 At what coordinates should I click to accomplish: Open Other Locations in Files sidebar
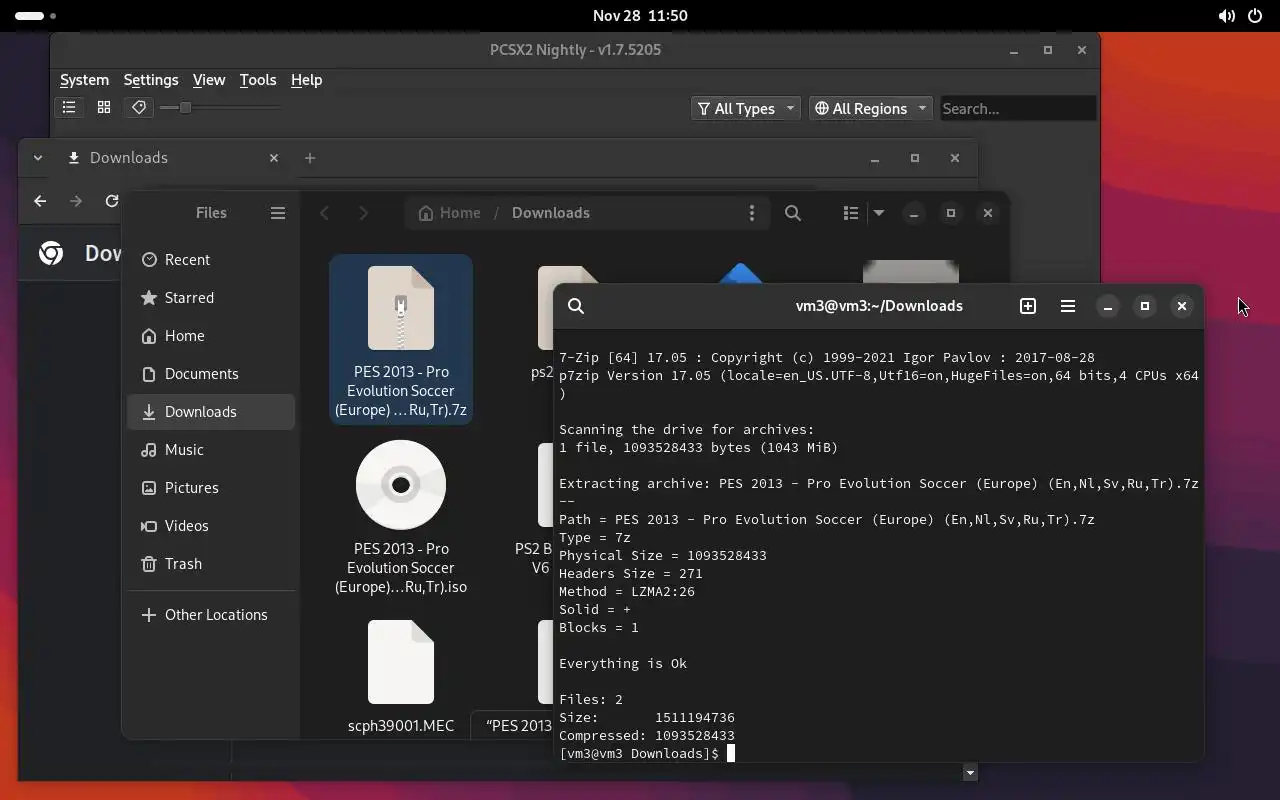(211, 615)
